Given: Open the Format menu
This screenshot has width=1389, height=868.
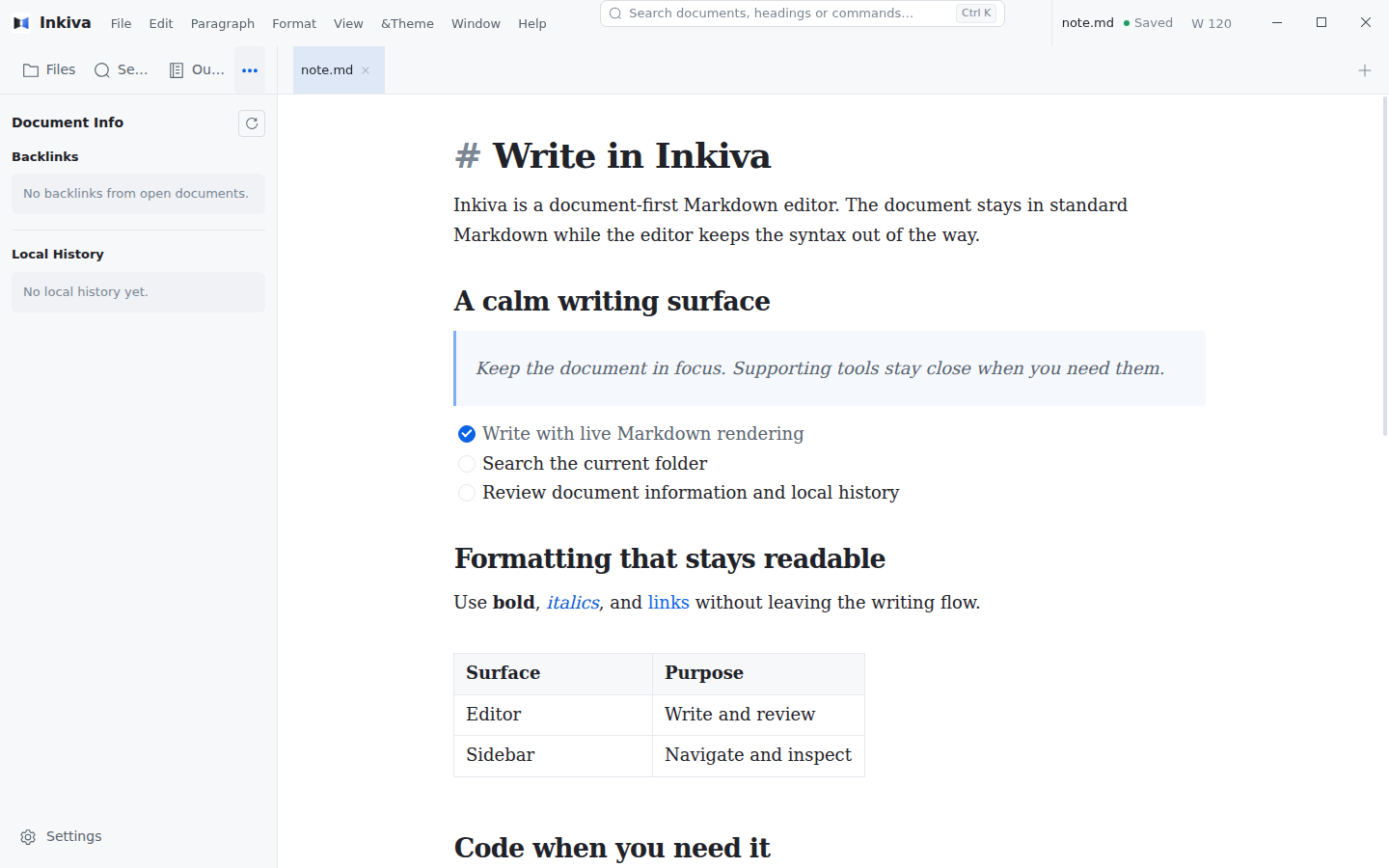Looking at the screenshot, I should [294, 23].
